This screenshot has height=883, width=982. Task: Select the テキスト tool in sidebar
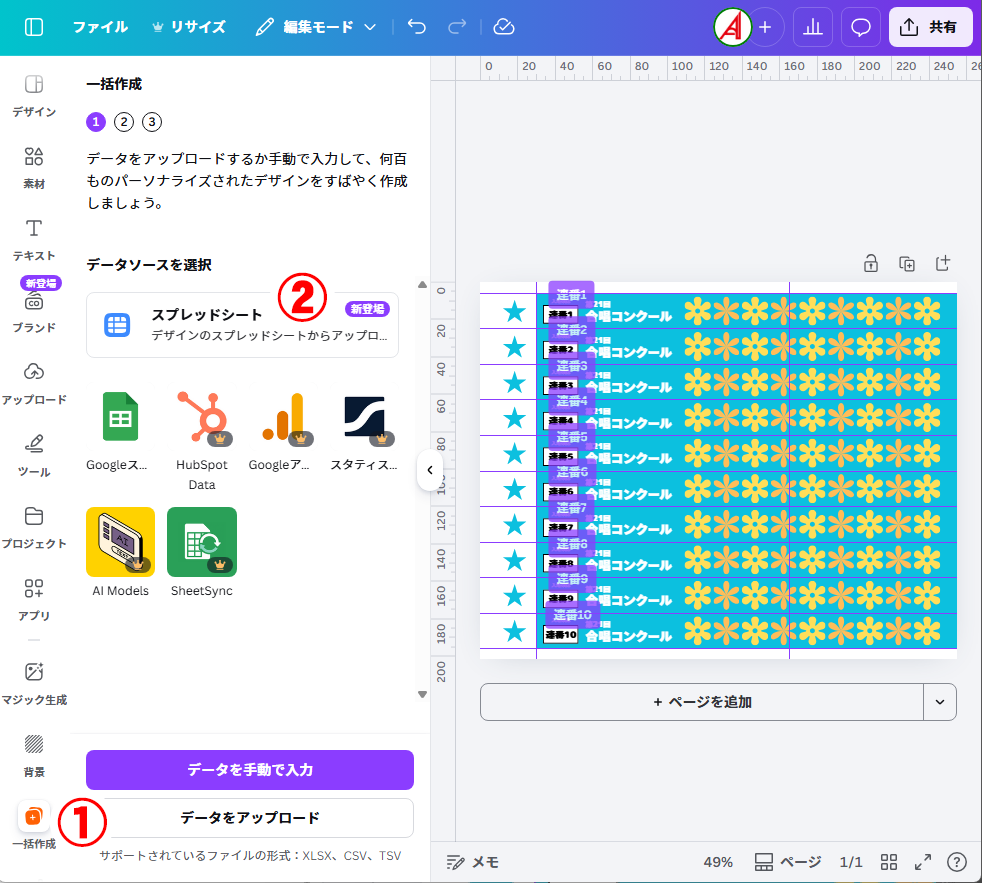[34, 238]
